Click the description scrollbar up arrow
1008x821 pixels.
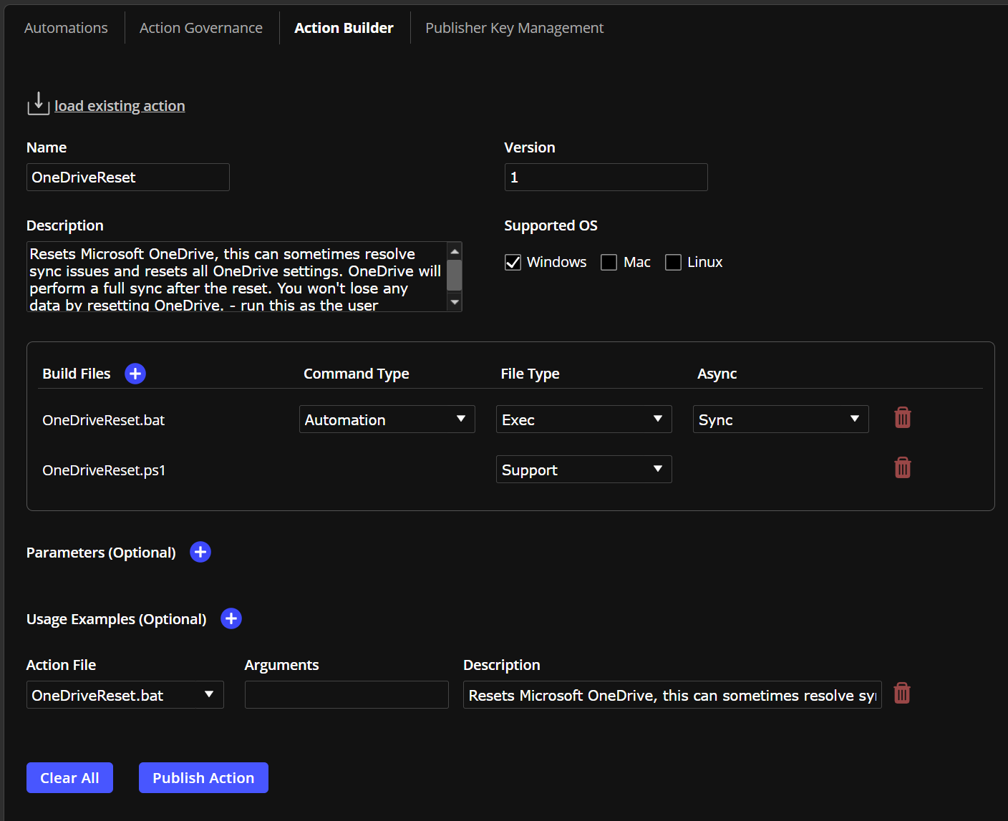454,251
